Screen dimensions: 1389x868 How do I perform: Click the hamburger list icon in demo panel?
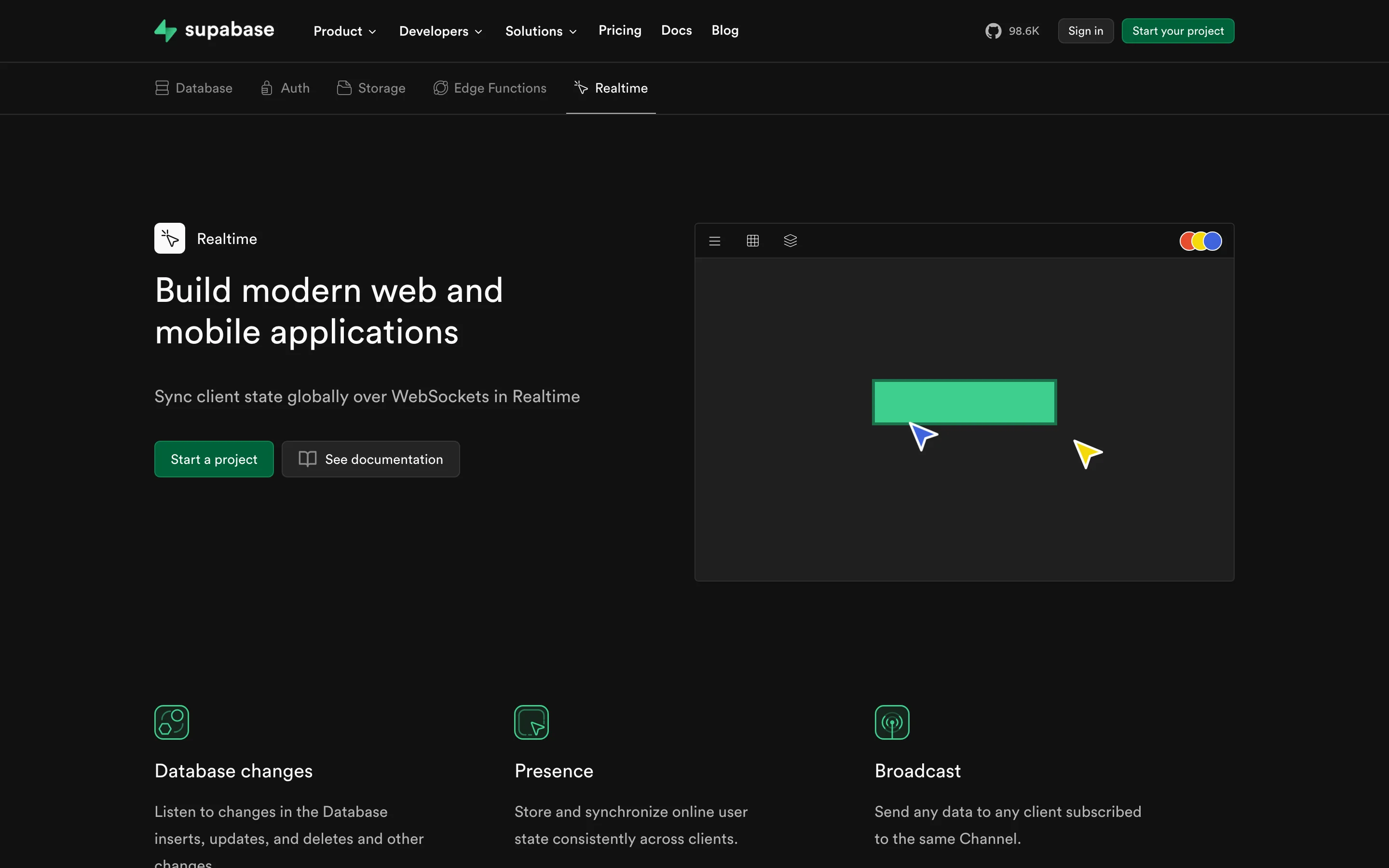click(x=715, y=241)
